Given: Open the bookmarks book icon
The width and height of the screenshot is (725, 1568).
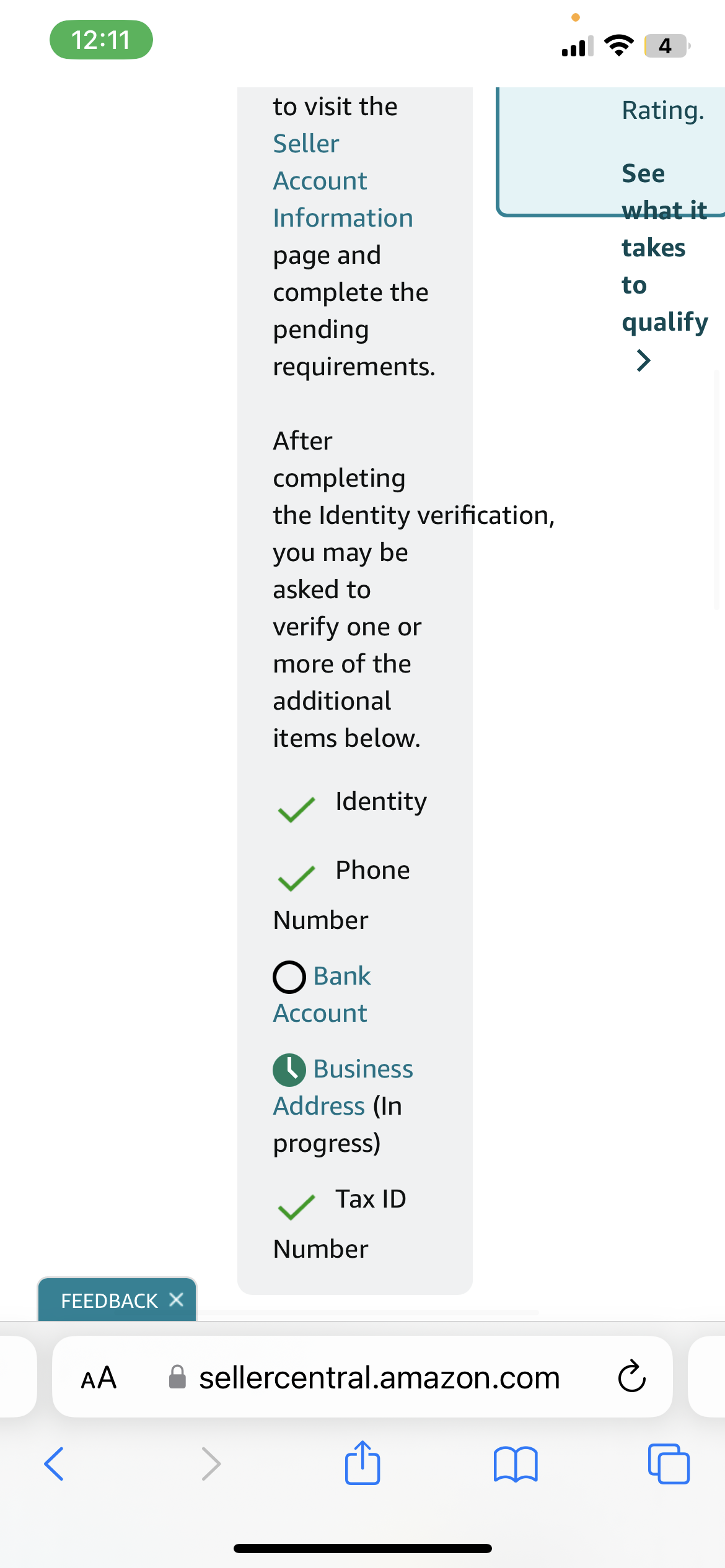Looking at the screenshot, I should pos(516,1464).
